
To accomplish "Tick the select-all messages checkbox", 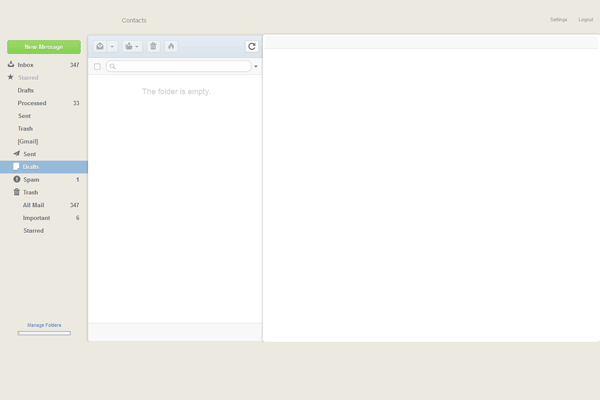I will (97, 67).
